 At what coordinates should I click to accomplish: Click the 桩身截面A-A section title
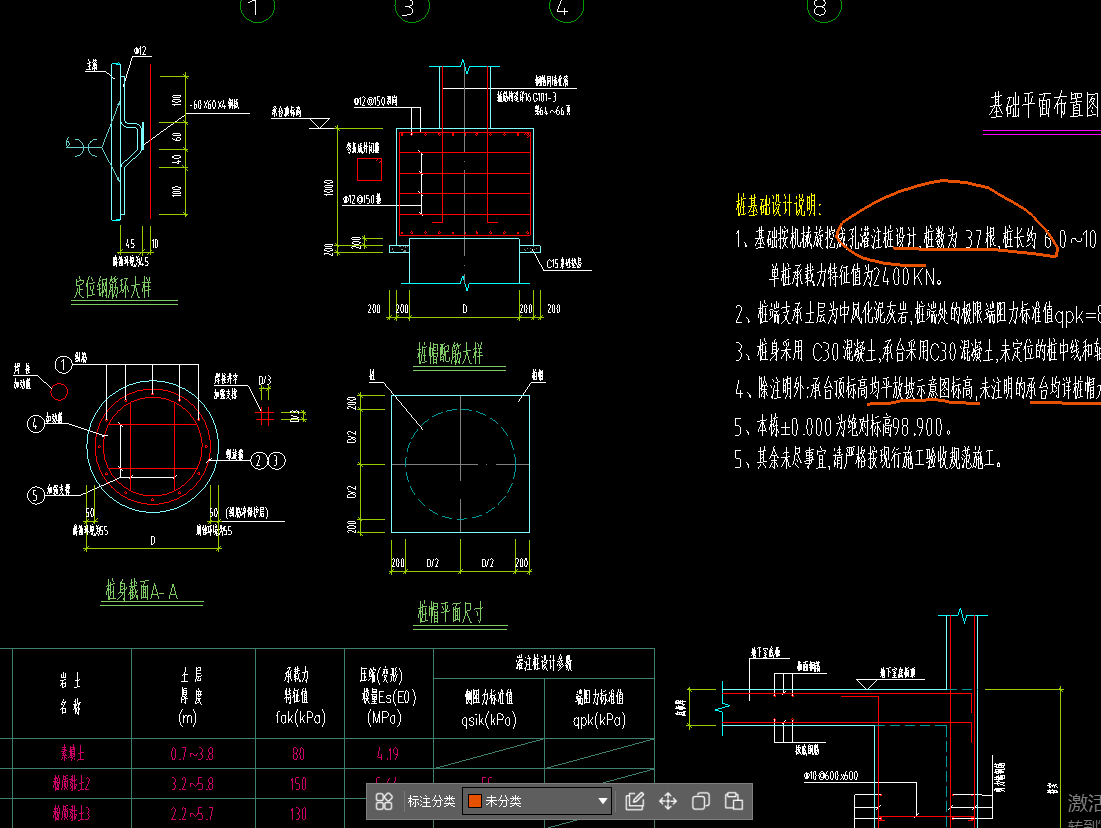pyautogui.click(x=142, y=591)
